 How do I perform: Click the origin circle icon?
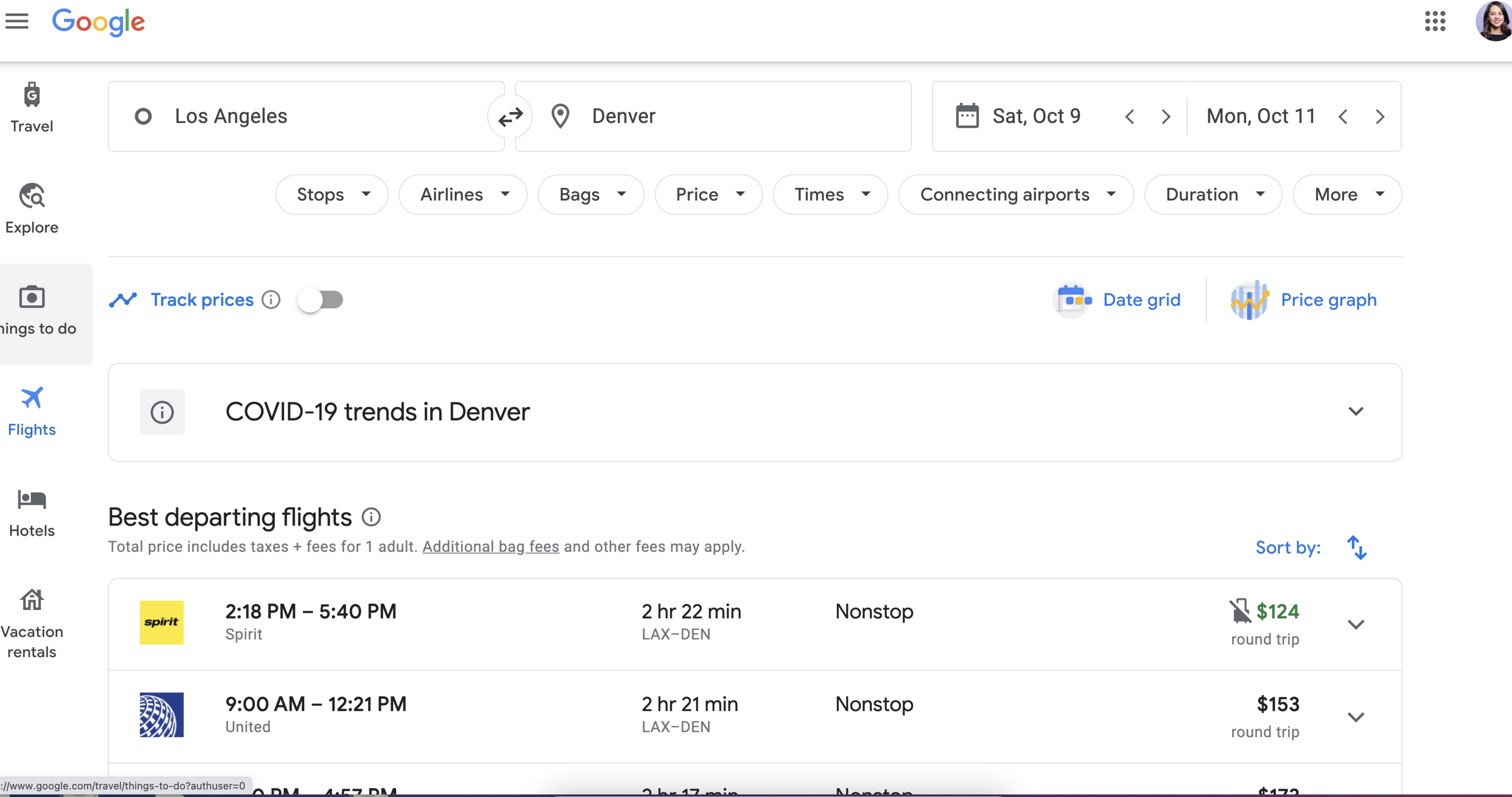(143, 116)
